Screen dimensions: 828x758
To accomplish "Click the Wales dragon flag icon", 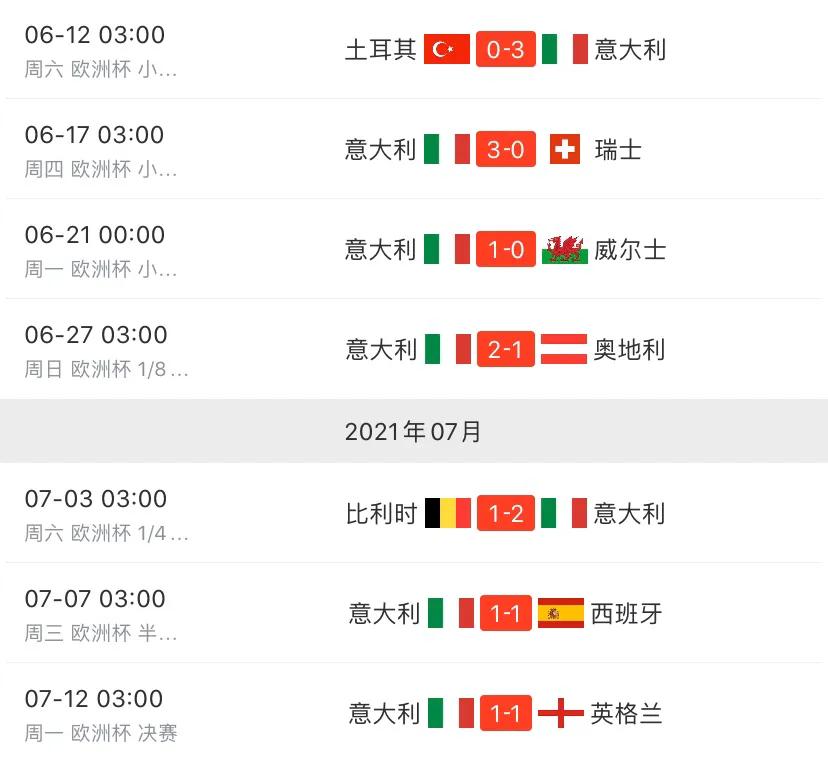I will click(x=565, y=249).
